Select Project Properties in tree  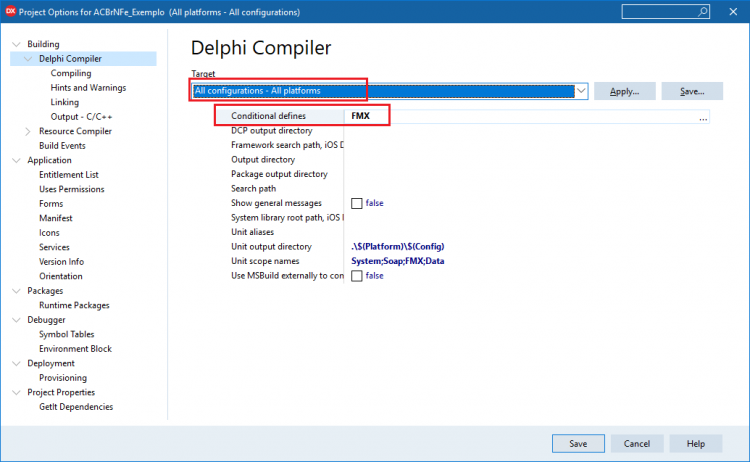pos(61,392)
